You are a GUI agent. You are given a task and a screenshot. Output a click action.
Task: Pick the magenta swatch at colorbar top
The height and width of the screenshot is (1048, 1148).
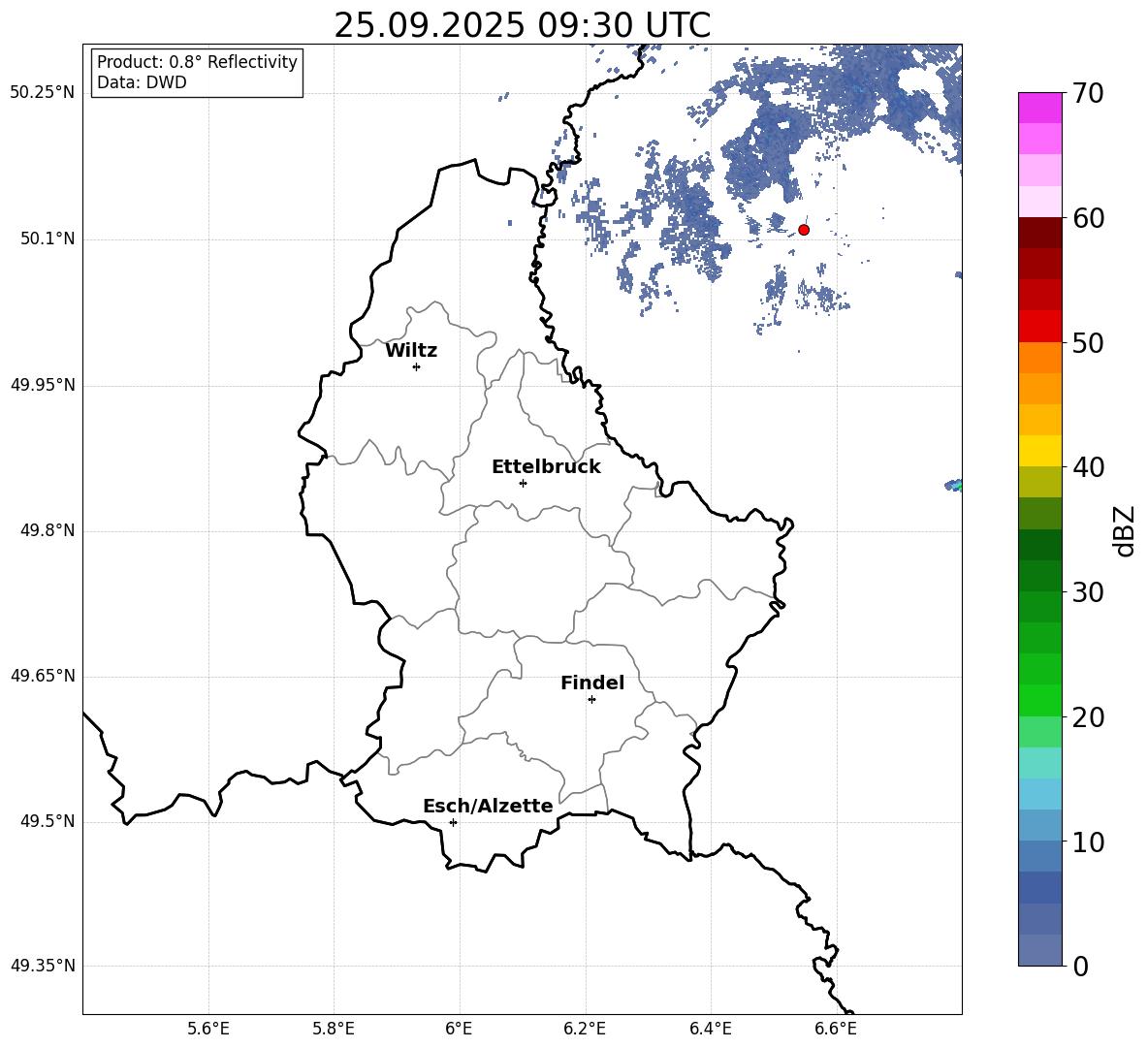click(1039, 109)
